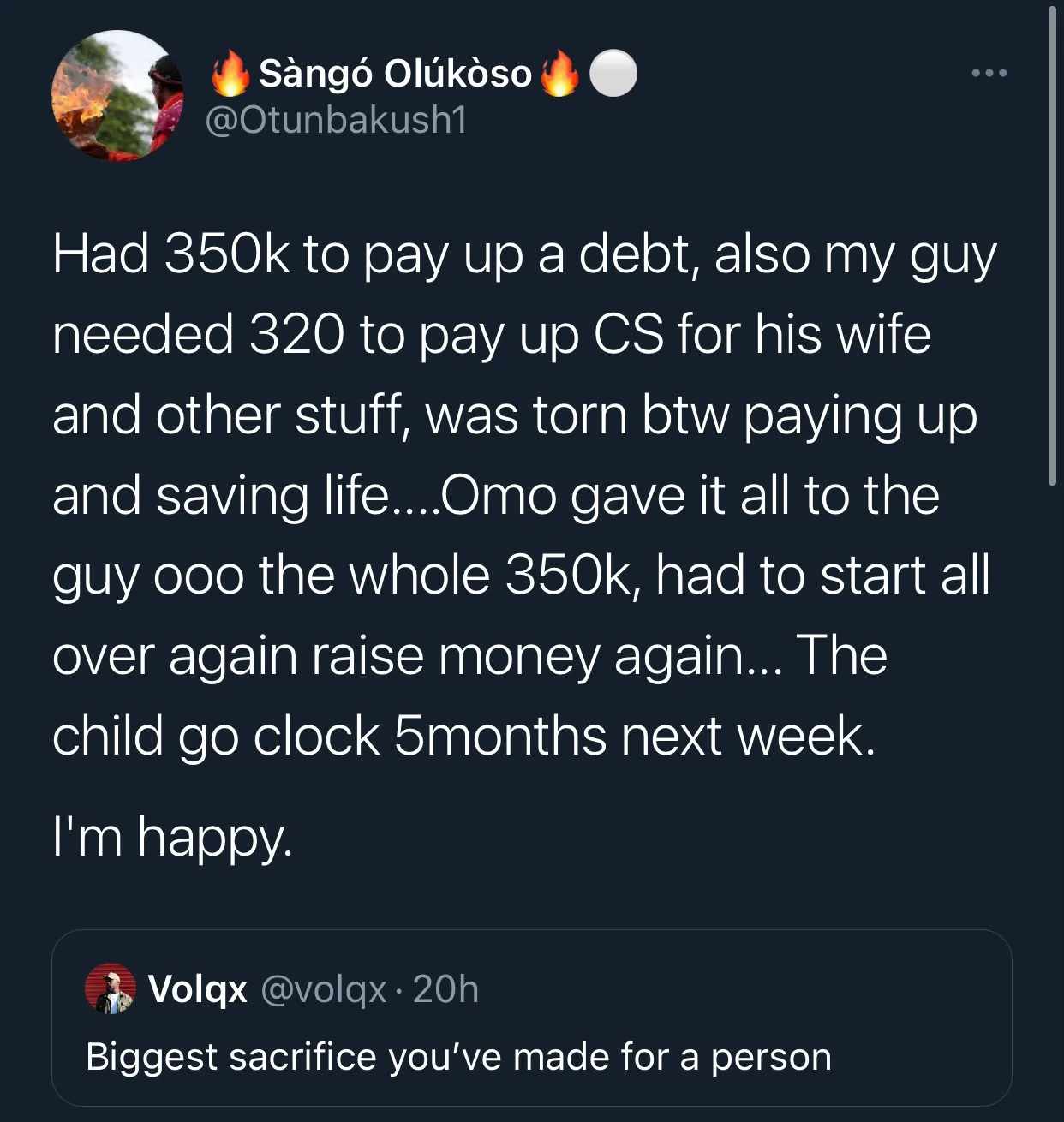Open the Sàngó Olúkòso display name
The width and height of the screenshot is (1064, 1122).
point(395,74)
